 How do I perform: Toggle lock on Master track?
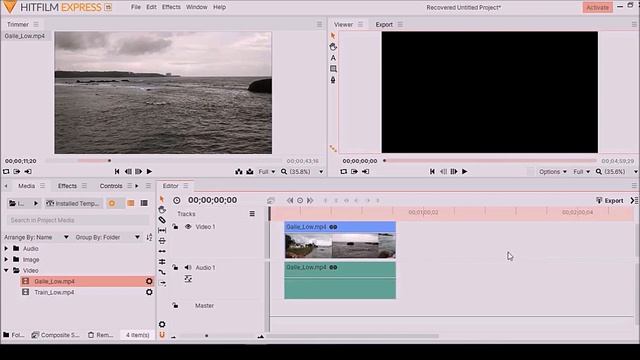coord(175,305)
